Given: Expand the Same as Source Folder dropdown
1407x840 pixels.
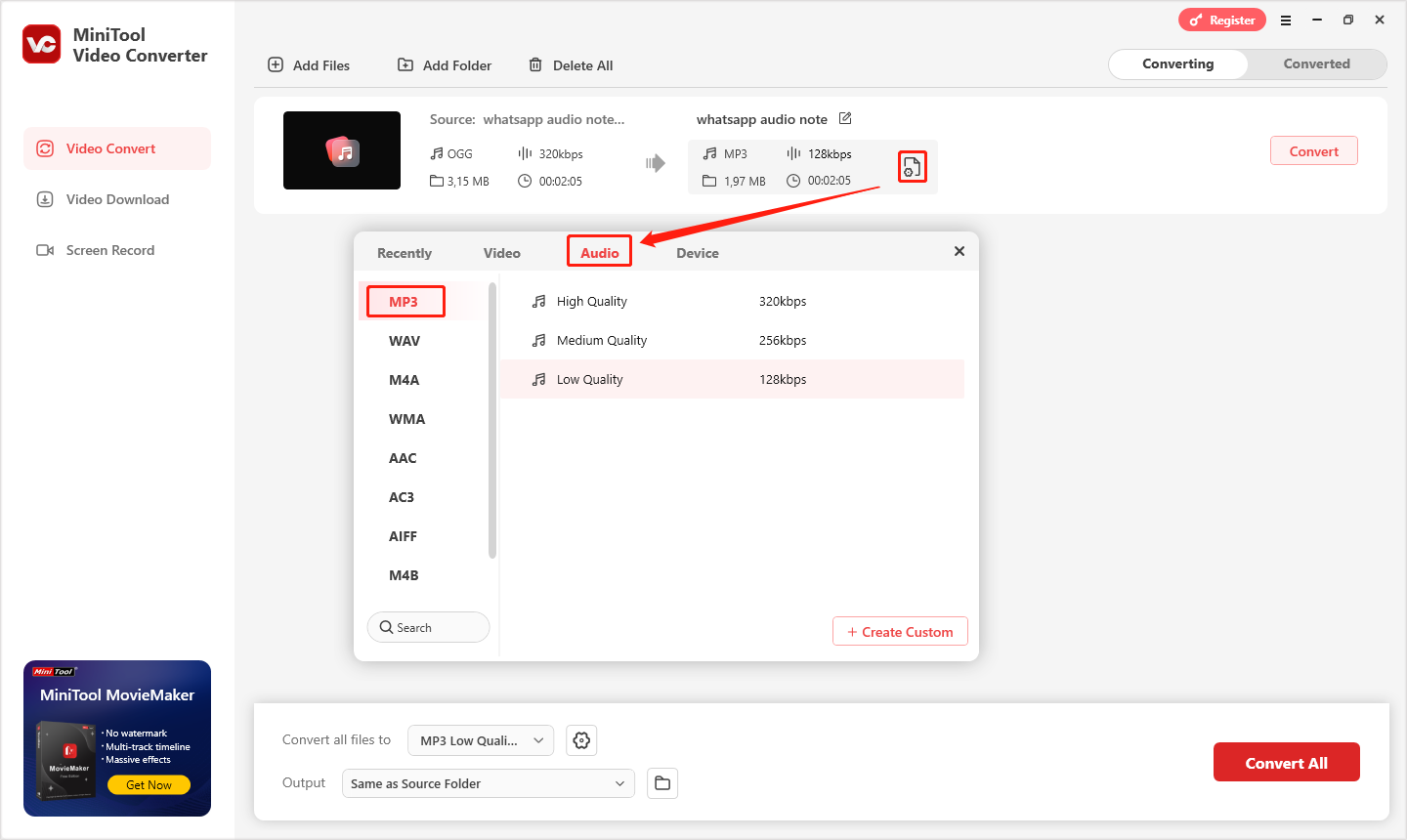Looking at the screenshot, I should pos(488,783).
